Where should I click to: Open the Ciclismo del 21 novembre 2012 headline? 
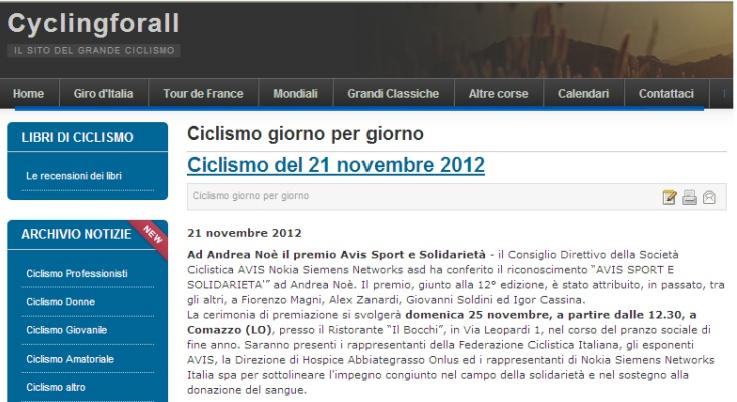(336, 165)
